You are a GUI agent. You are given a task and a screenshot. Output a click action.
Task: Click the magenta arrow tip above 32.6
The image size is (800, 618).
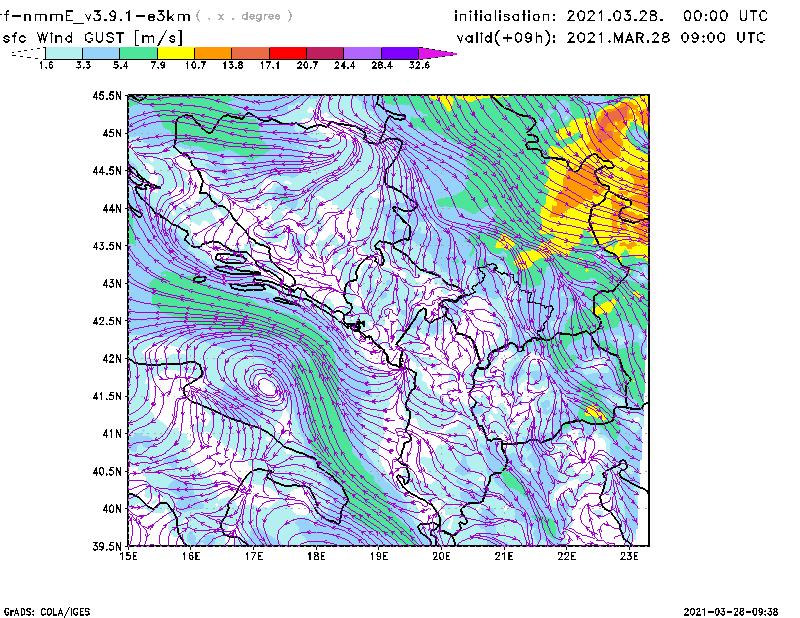pyautogui.click(x=437, y=53)
